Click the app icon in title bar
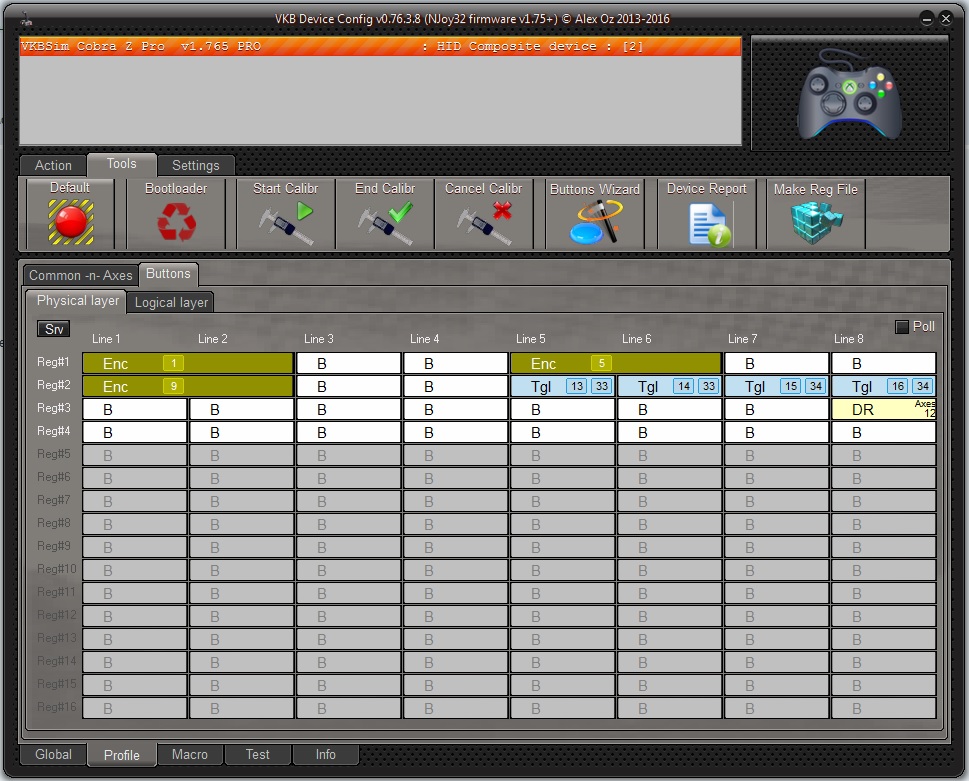The width and height of the screenshot is (969, 781). [x=26, y=20]
